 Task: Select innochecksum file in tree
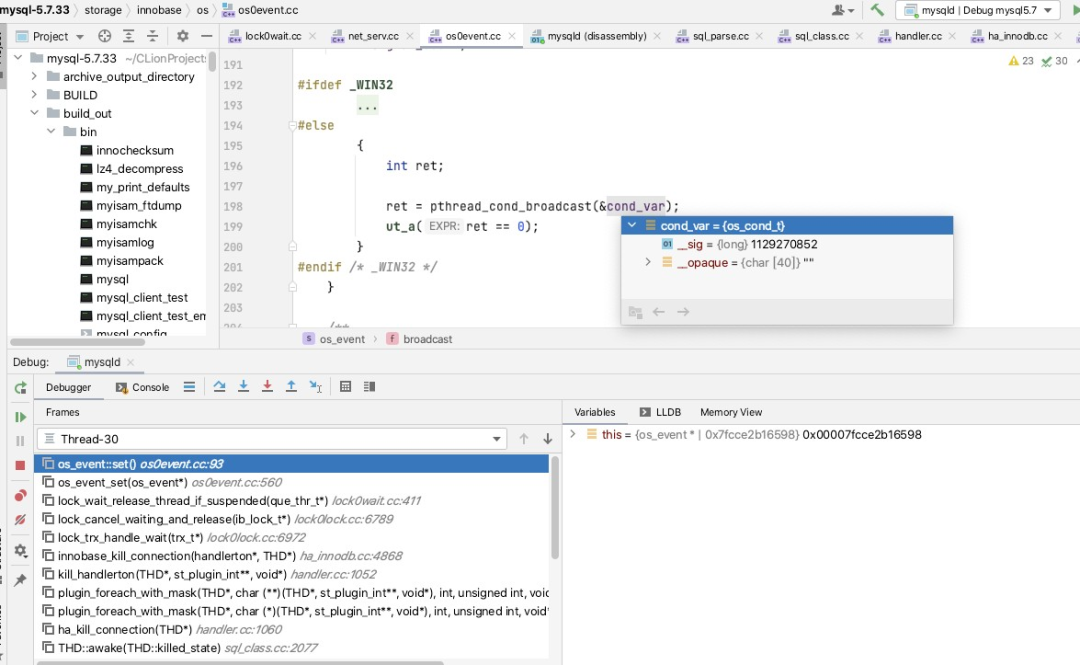coord(134,150)
